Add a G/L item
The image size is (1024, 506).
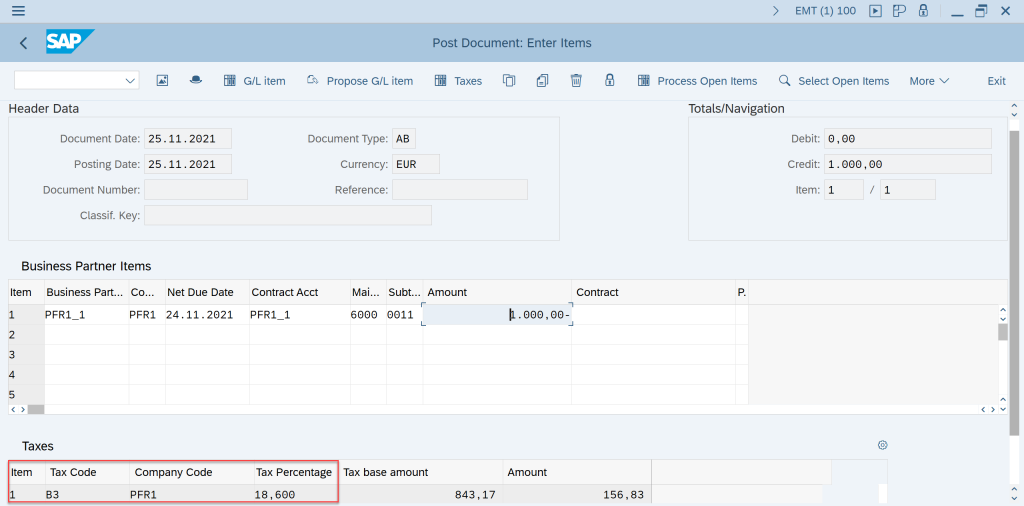tap(255, 81)
